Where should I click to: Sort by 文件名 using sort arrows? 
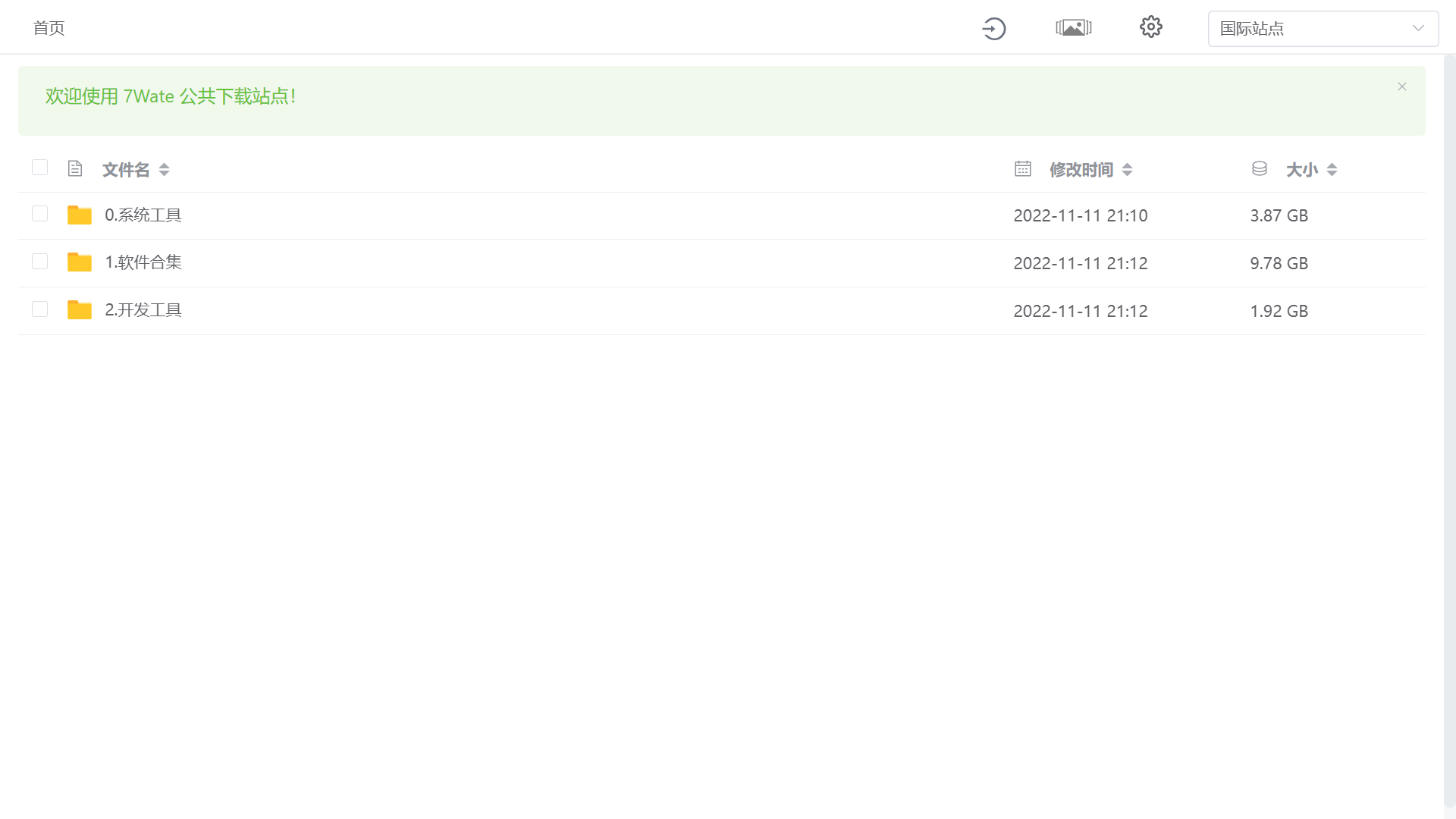(164, 170)
